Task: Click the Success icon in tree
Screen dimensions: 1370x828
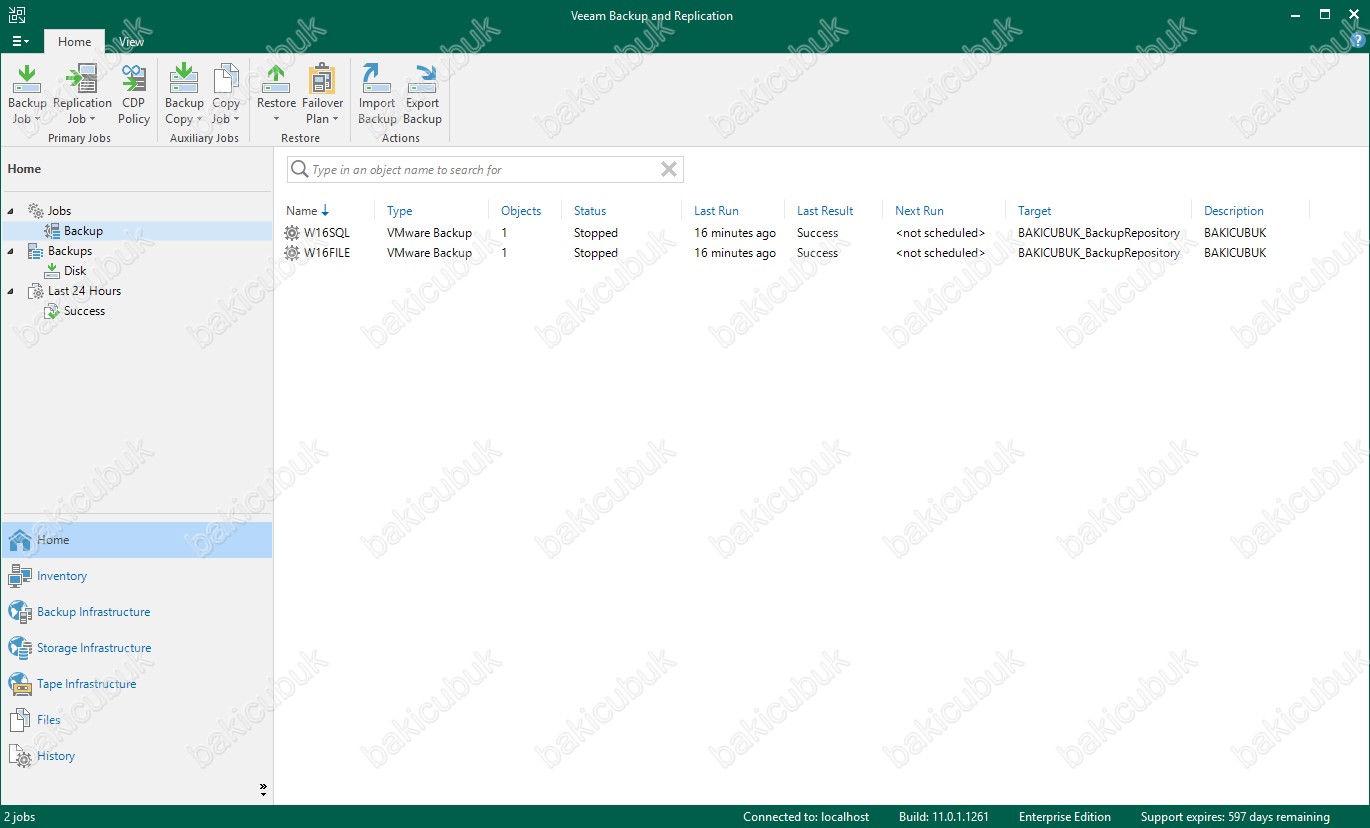Action: (52, 311)
